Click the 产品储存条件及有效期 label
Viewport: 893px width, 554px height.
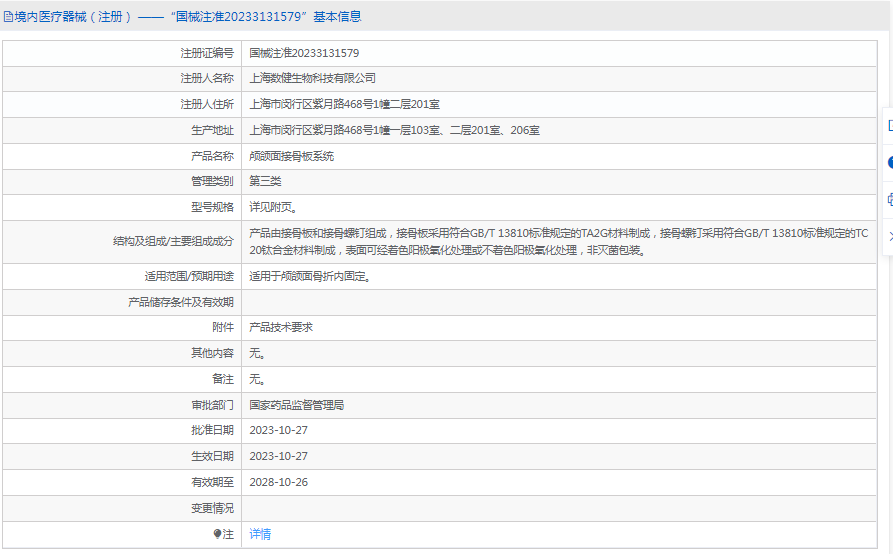click(181, 302)
